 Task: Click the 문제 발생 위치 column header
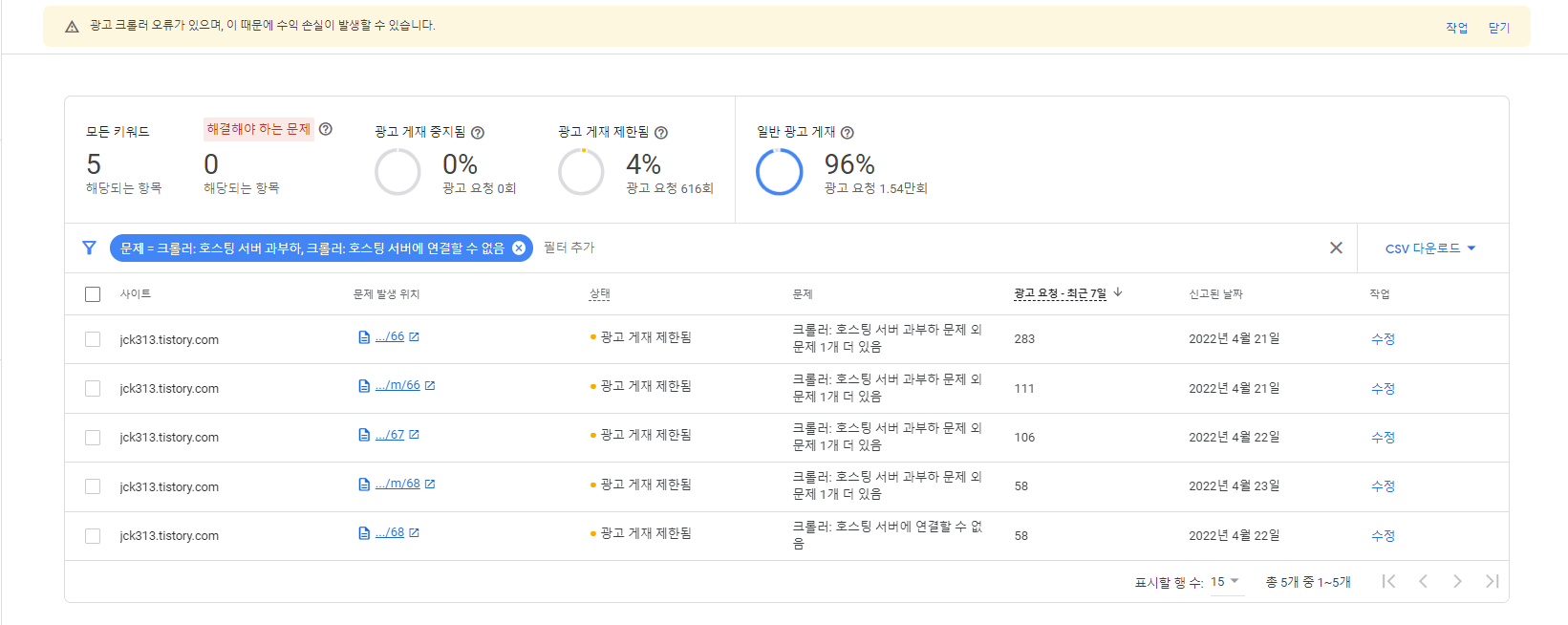[x=386, y=294]
